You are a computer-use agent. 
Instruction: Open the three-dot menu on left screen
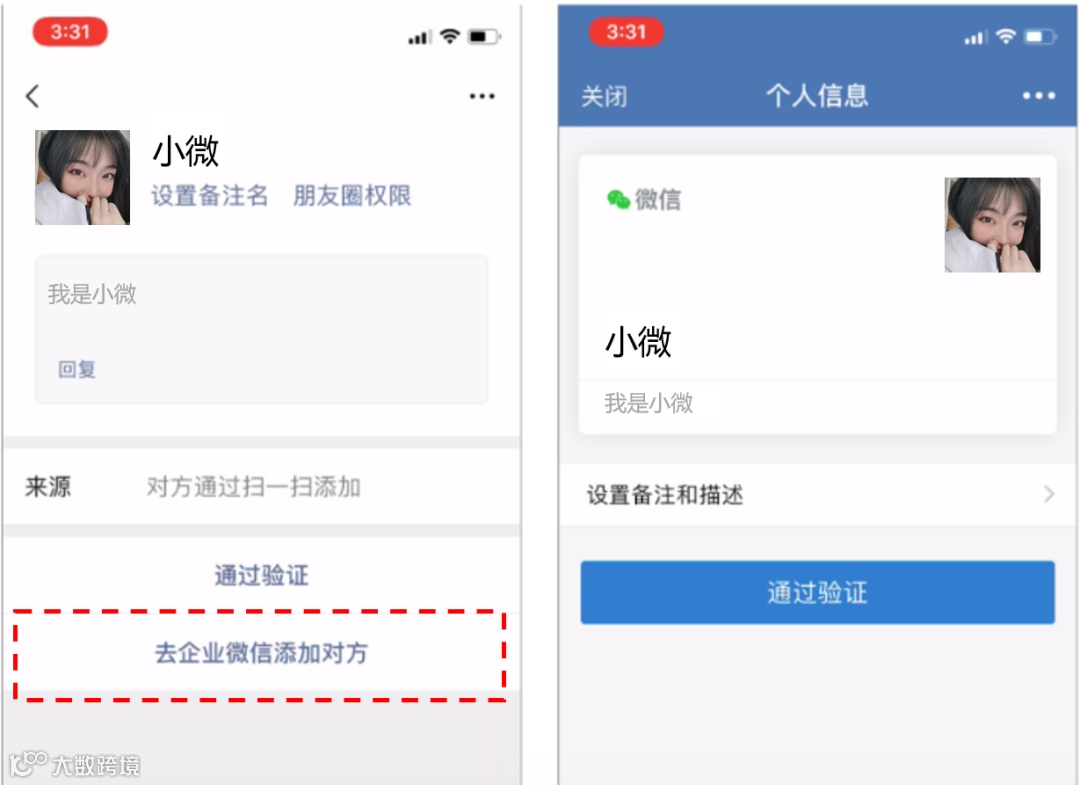pos(481,96)
